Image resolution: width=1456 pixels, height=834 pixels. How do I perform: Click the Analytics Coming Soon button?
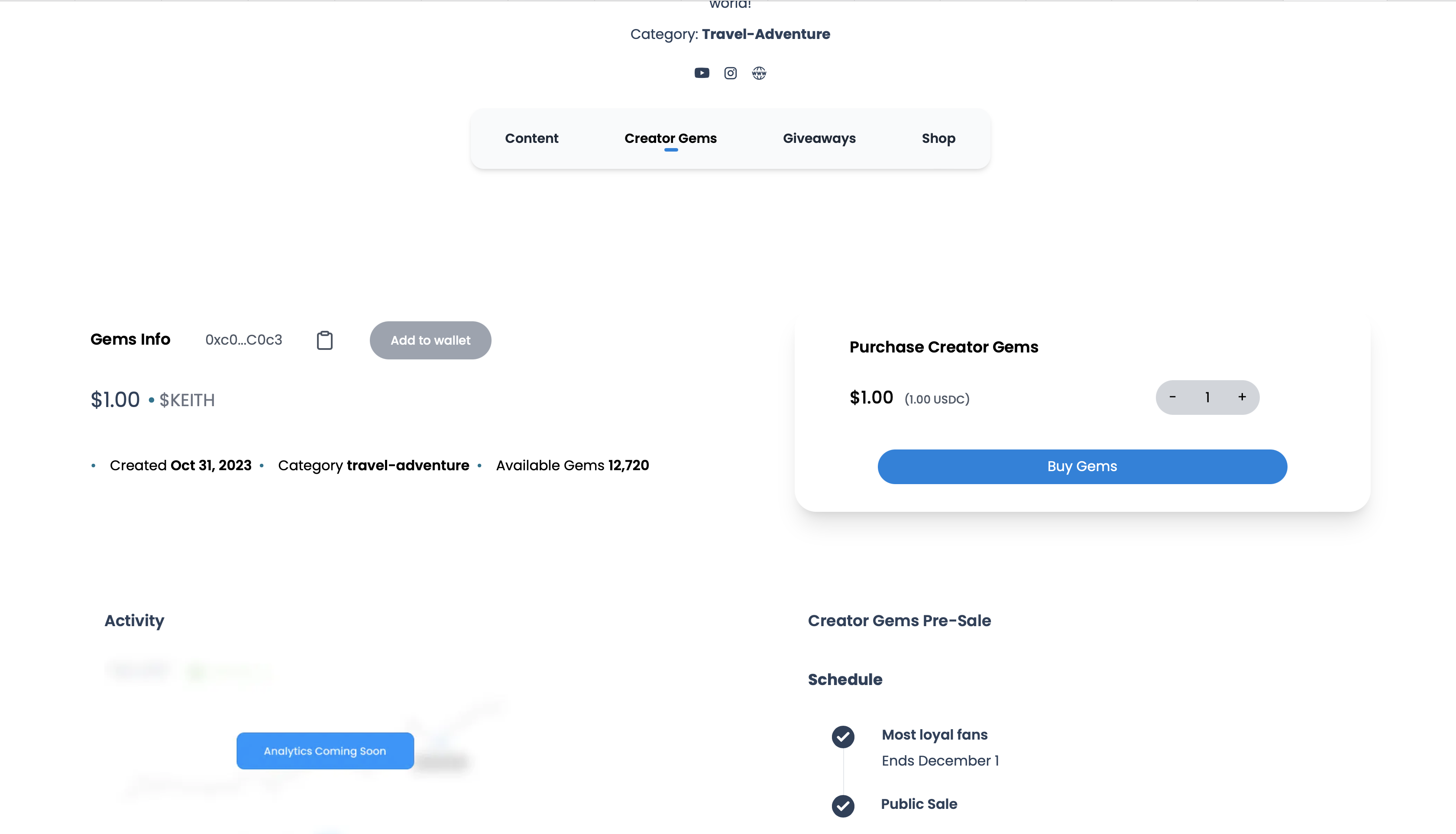tap(325, 751)
